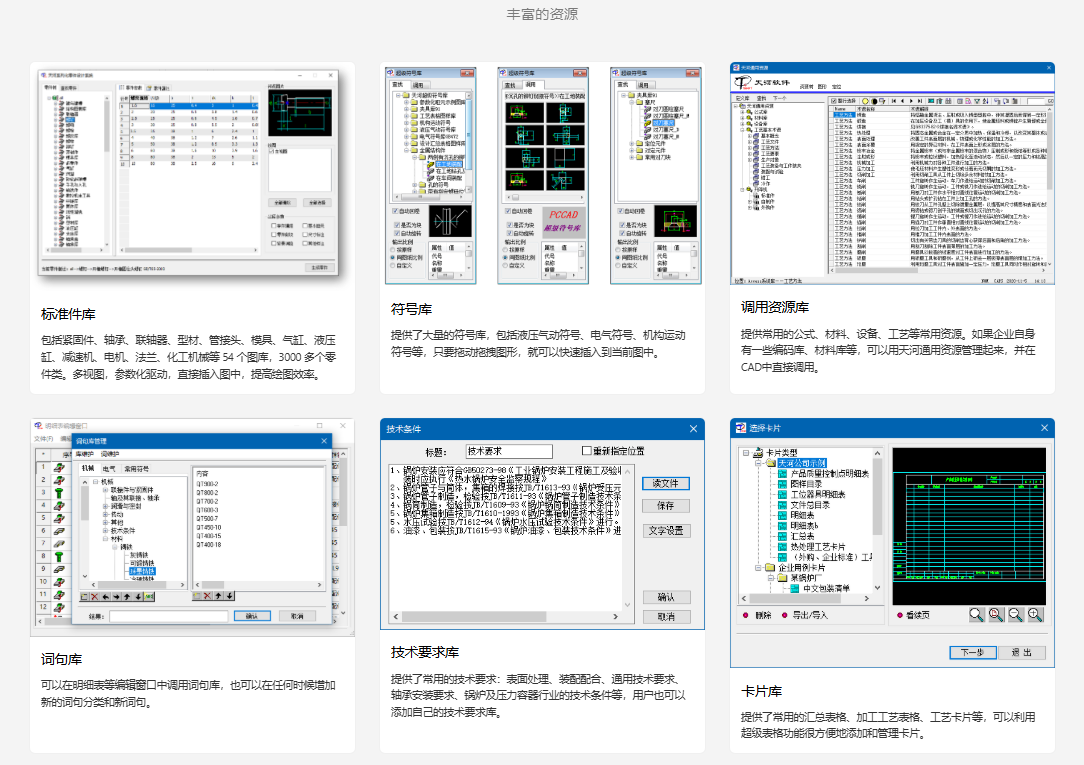Screen dimensions: 1084x765
Task: Click new-category icon under 词句库 tree
Action: point(84,596)
